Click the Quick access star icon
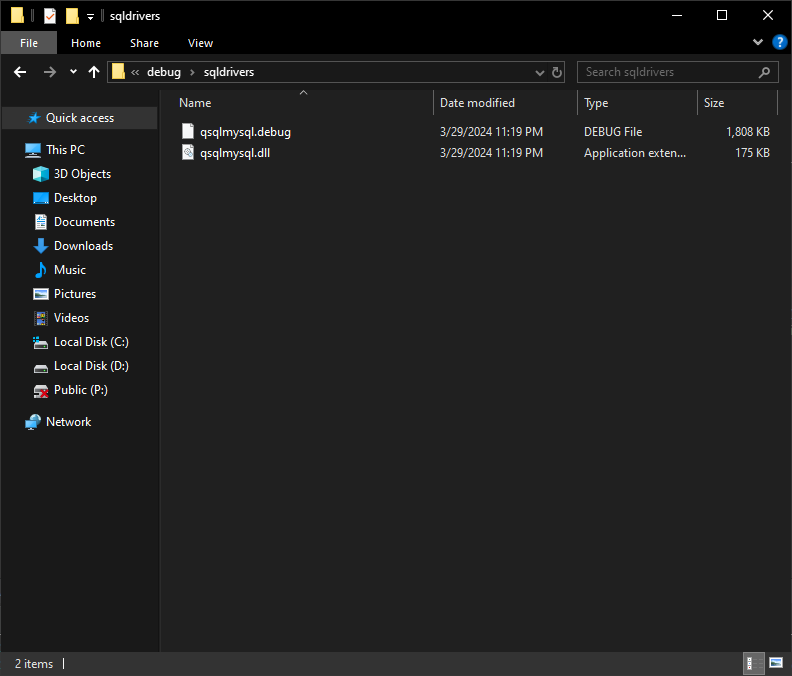The image size is (792, 676). tap(34, 118)
